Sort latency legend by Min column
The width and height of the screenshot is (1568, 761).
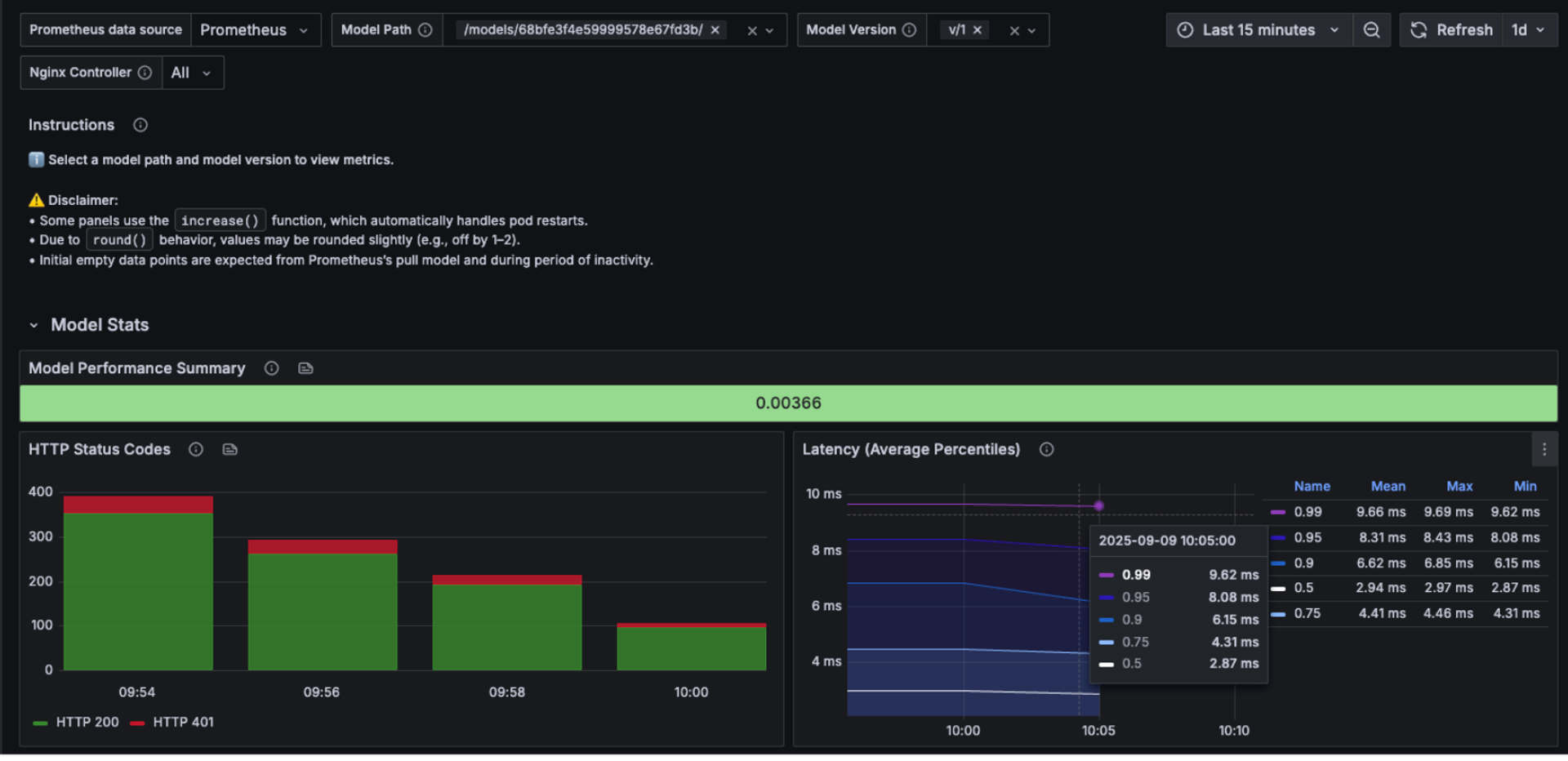[x=1525, y=487]
